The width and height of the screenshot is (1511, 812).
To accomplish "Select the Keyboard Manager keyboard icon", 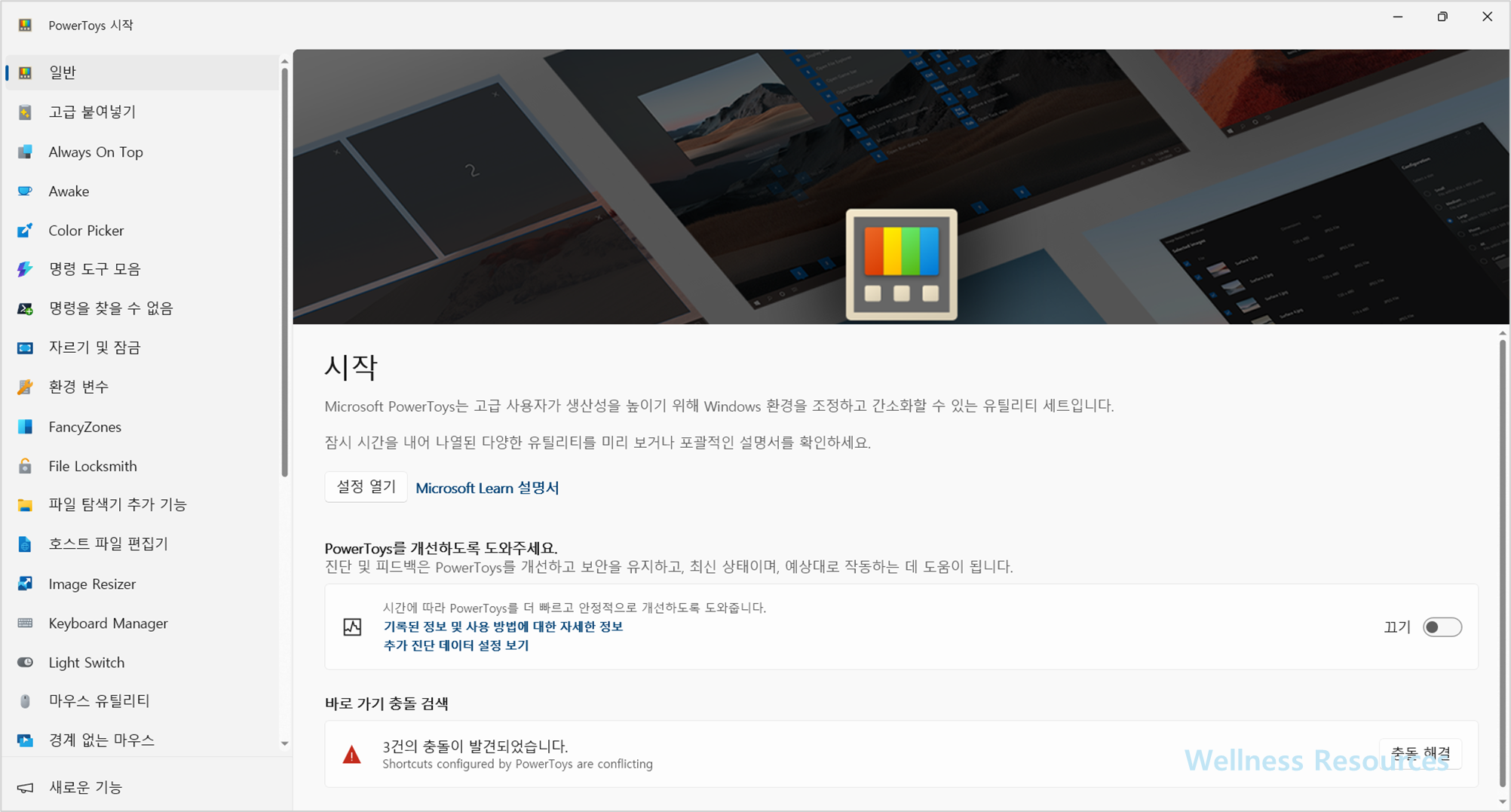I will pos(25,623).
